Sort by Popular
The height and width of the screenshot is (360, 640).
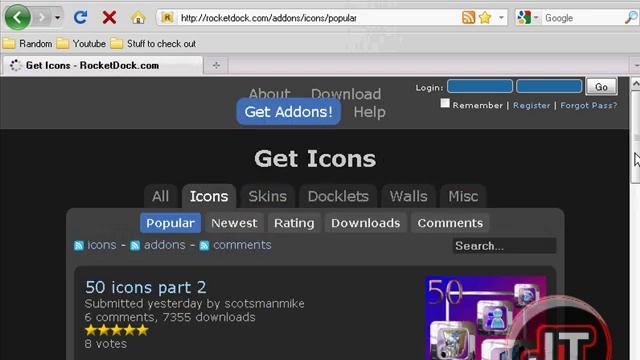(170, 223)
